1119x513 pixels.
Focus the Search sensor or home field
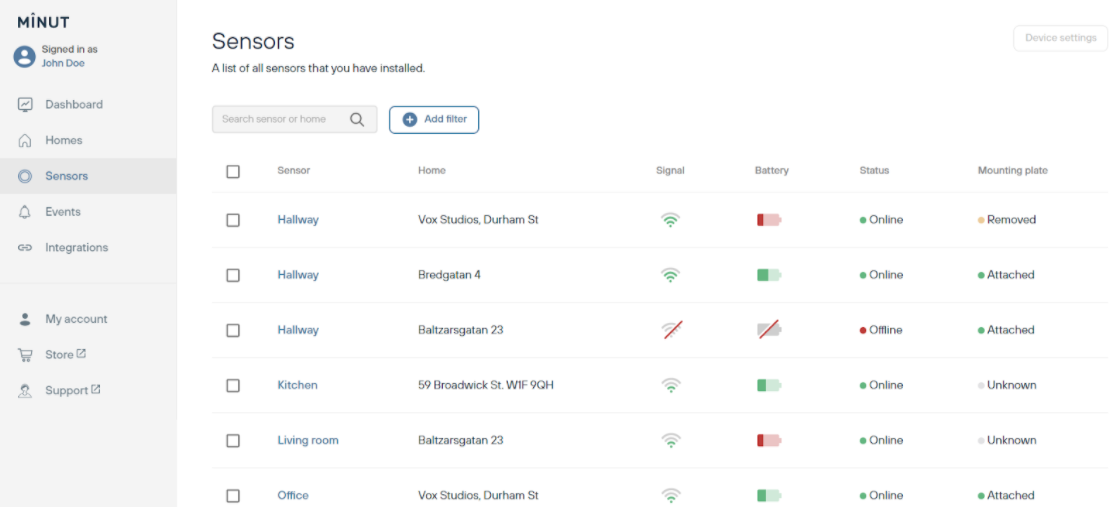pos(282,120)
